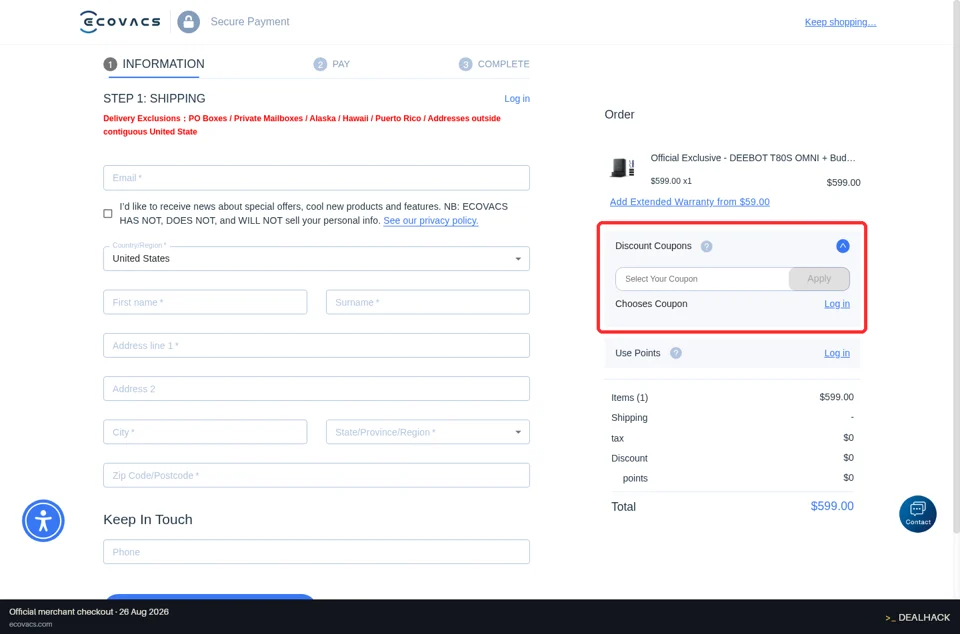Image resolution: width=960 pixels, height=634 pixels.
Task: Click the Total amount $599.00
Action: pos(832,506)
